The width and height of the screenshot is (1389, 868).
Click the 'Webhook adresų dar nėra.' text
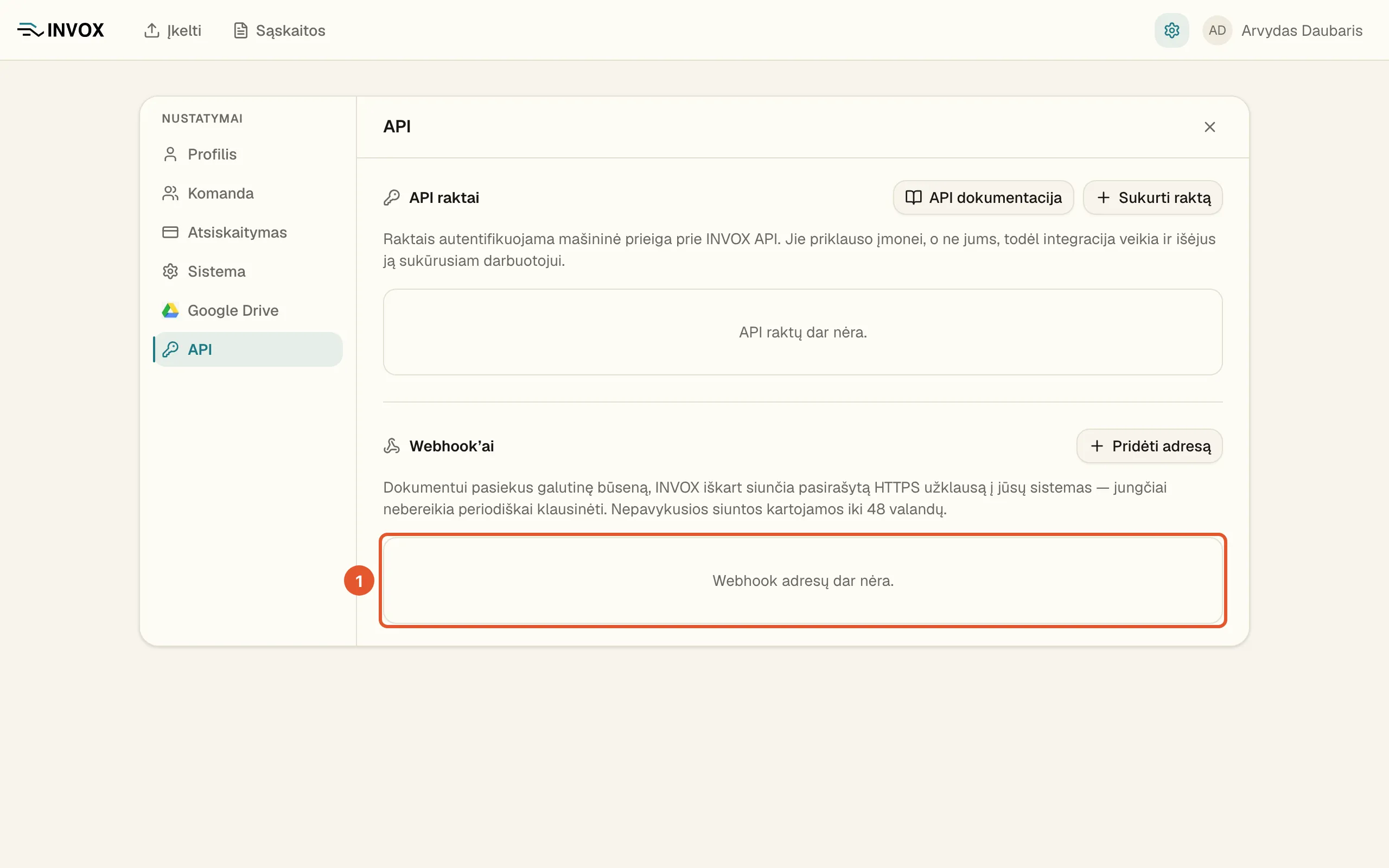pos(802,581)
